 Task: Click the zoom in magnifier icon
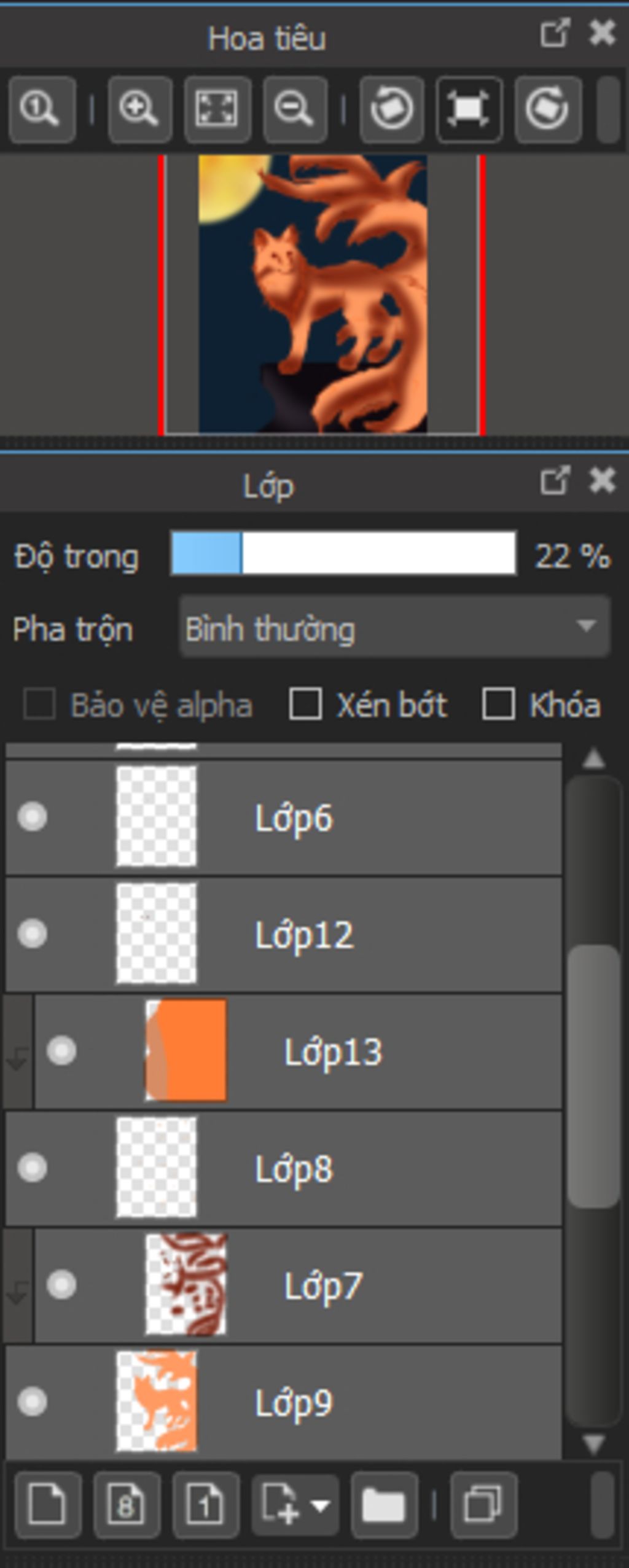coord(139,109)
